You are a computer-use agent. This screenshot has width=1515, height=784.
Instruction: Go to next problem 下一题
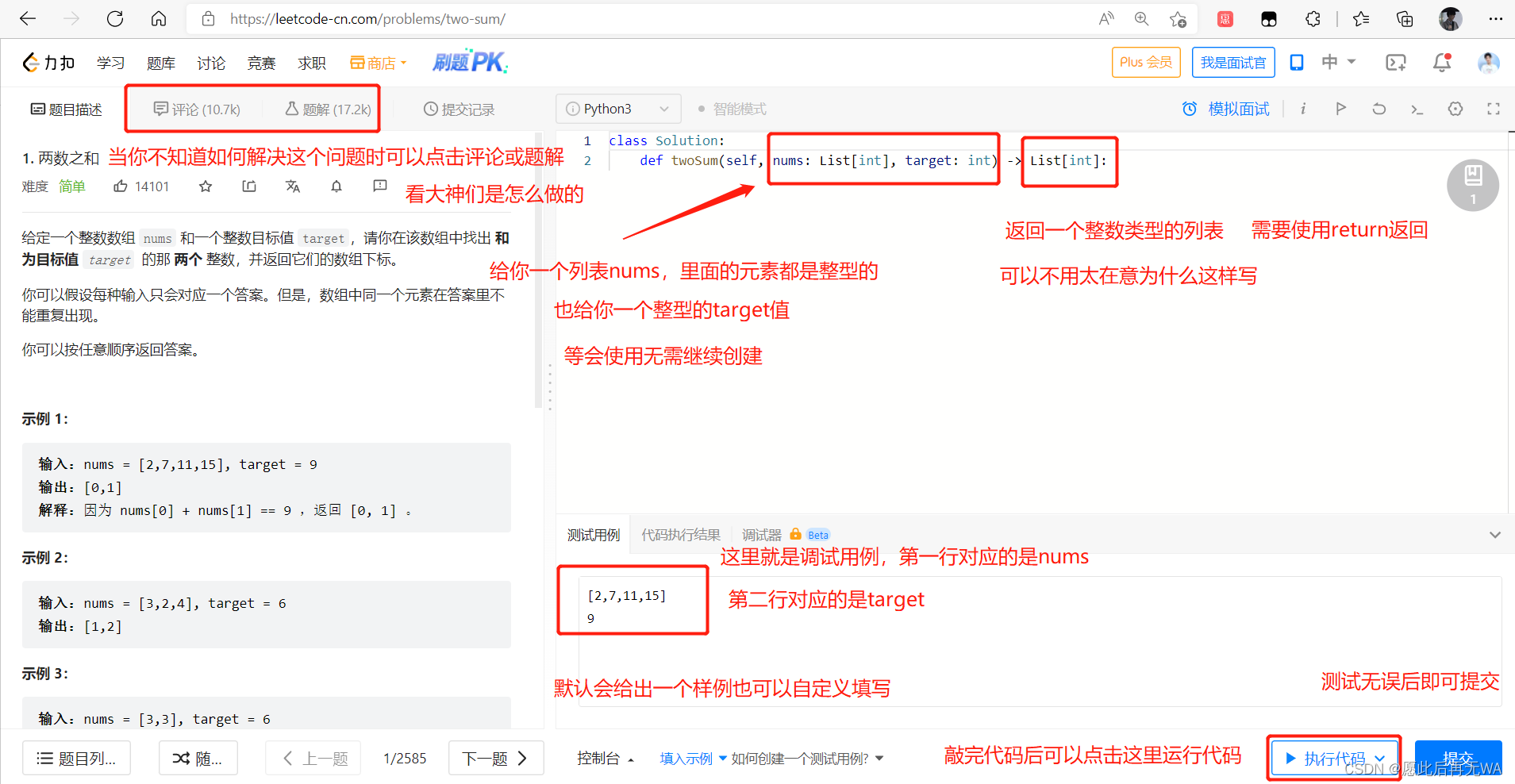point(496,759)
